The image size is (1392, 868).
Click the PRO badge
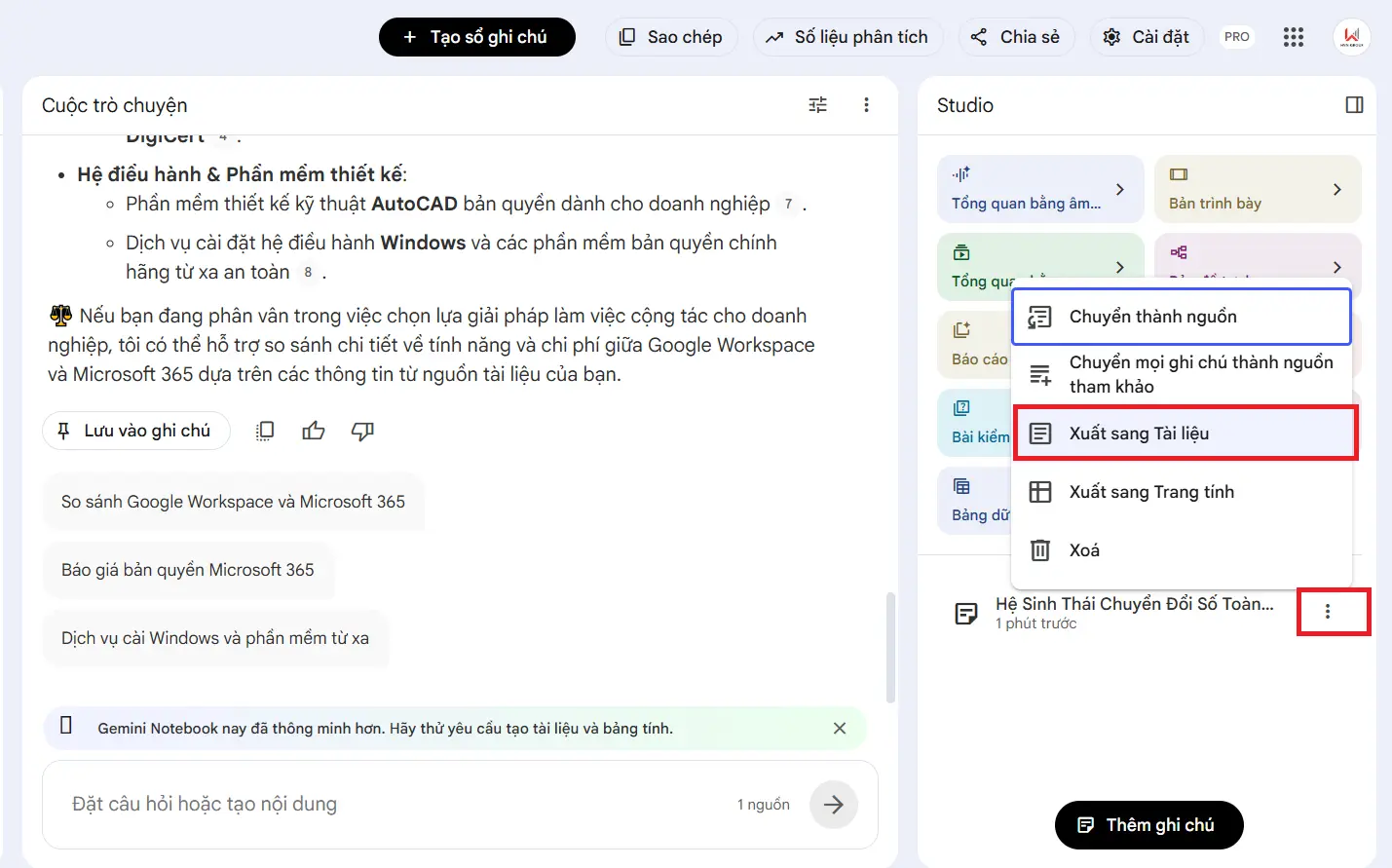coord(1237,37)
